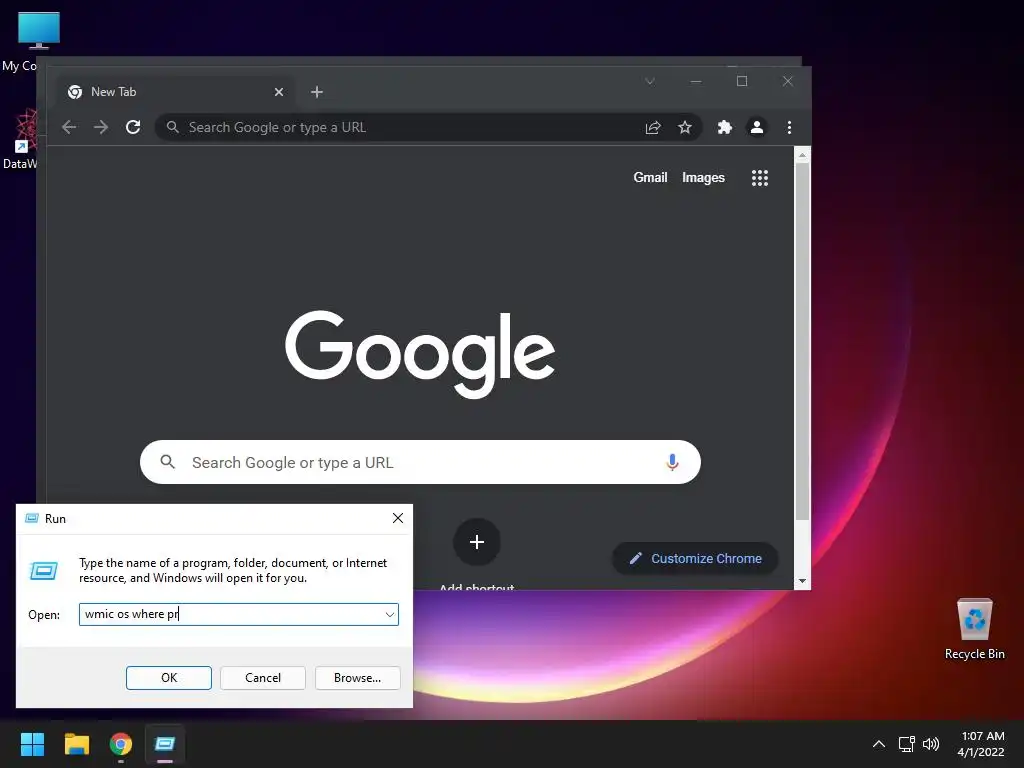Click scrollbar up arrow in Chrome
Image resolution: width=1024 pixels, height=768 pixels.
pyautogui.click(x=802, y=155)
